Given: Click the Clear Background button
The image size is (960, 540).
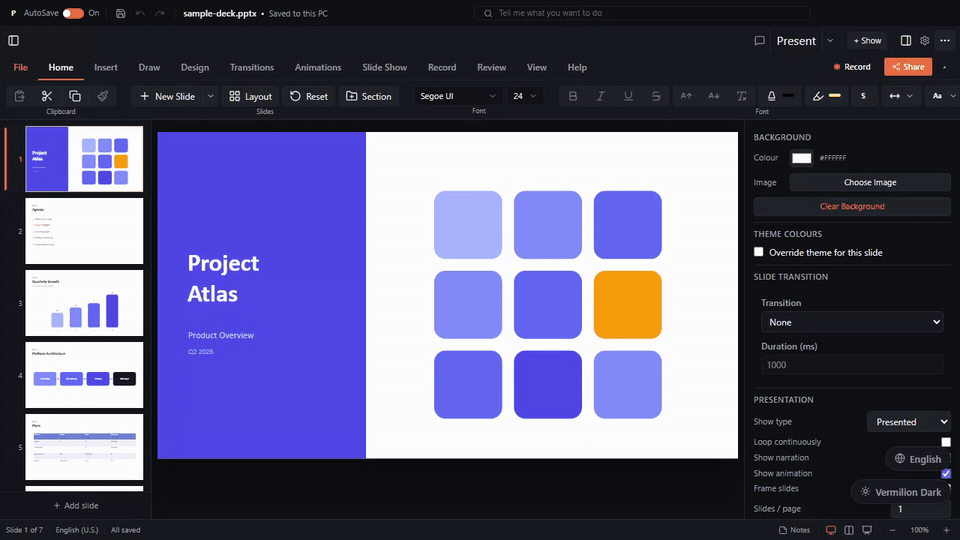Looking at the screenshot, I should point(852,206).
